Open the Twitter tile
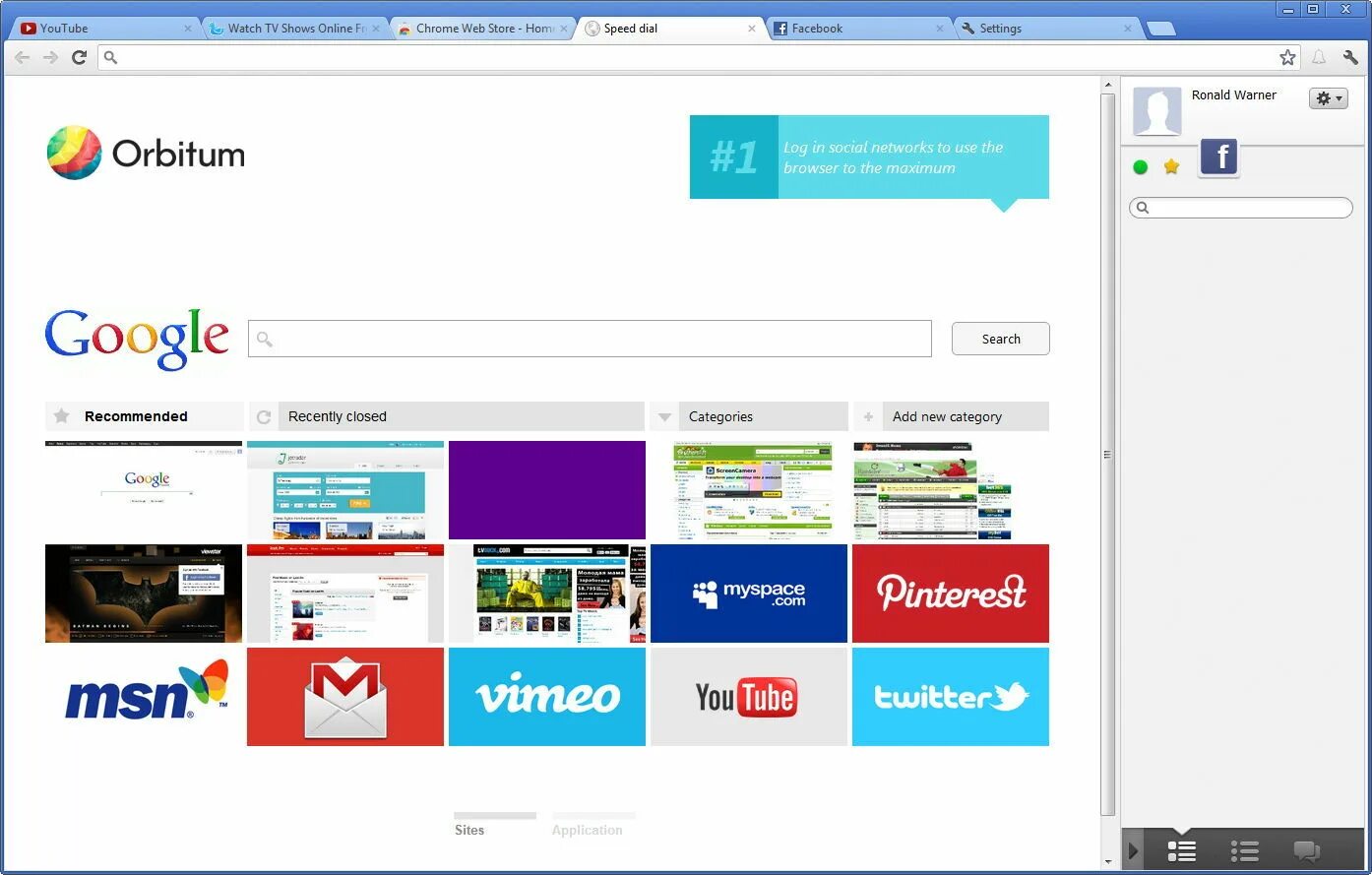Viewport: 1372px width, 875px height. point(951,697)
